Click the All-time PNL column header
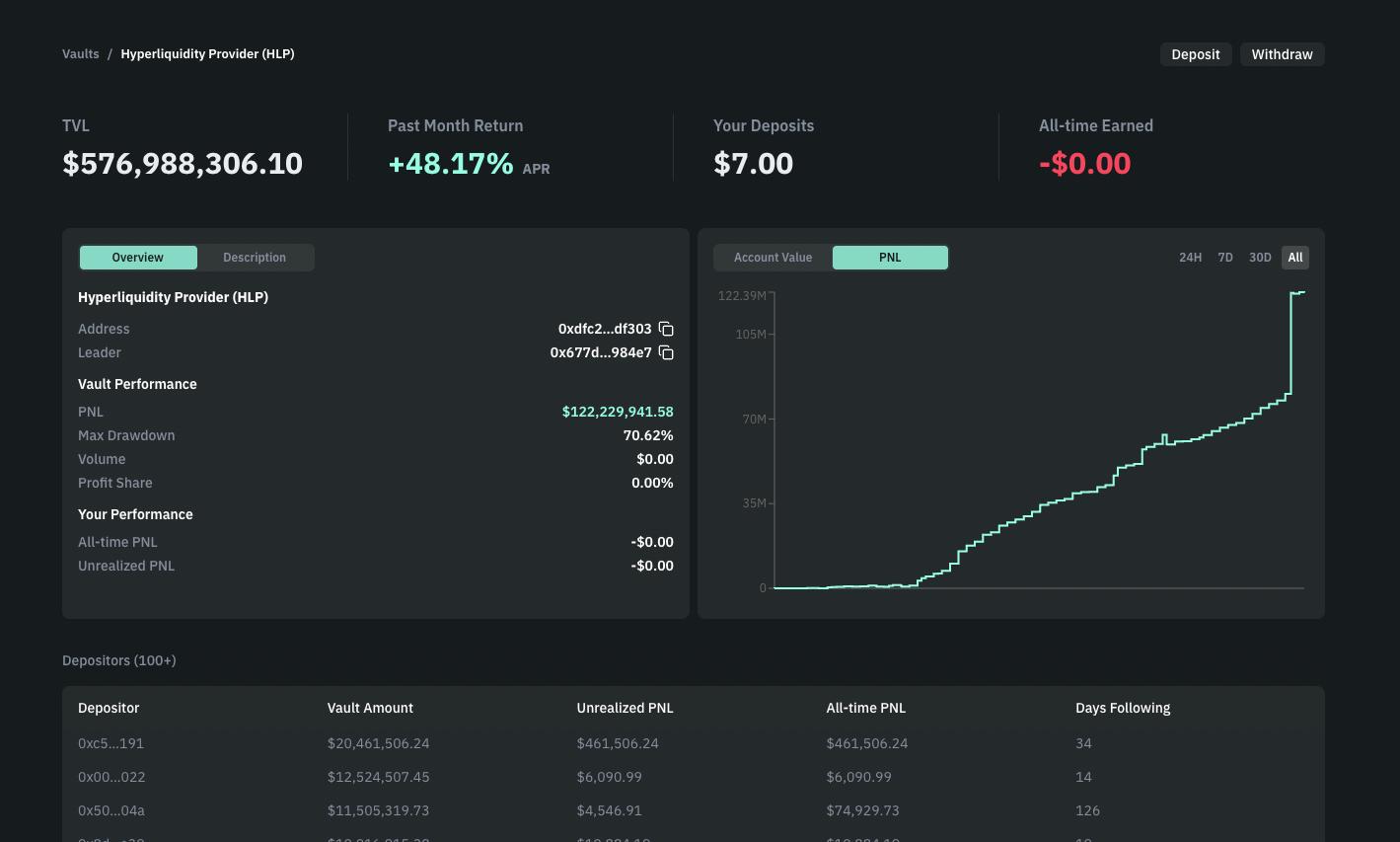Image resolution: width=1400 pixels, height=842 pixels. tap(866, 708)
